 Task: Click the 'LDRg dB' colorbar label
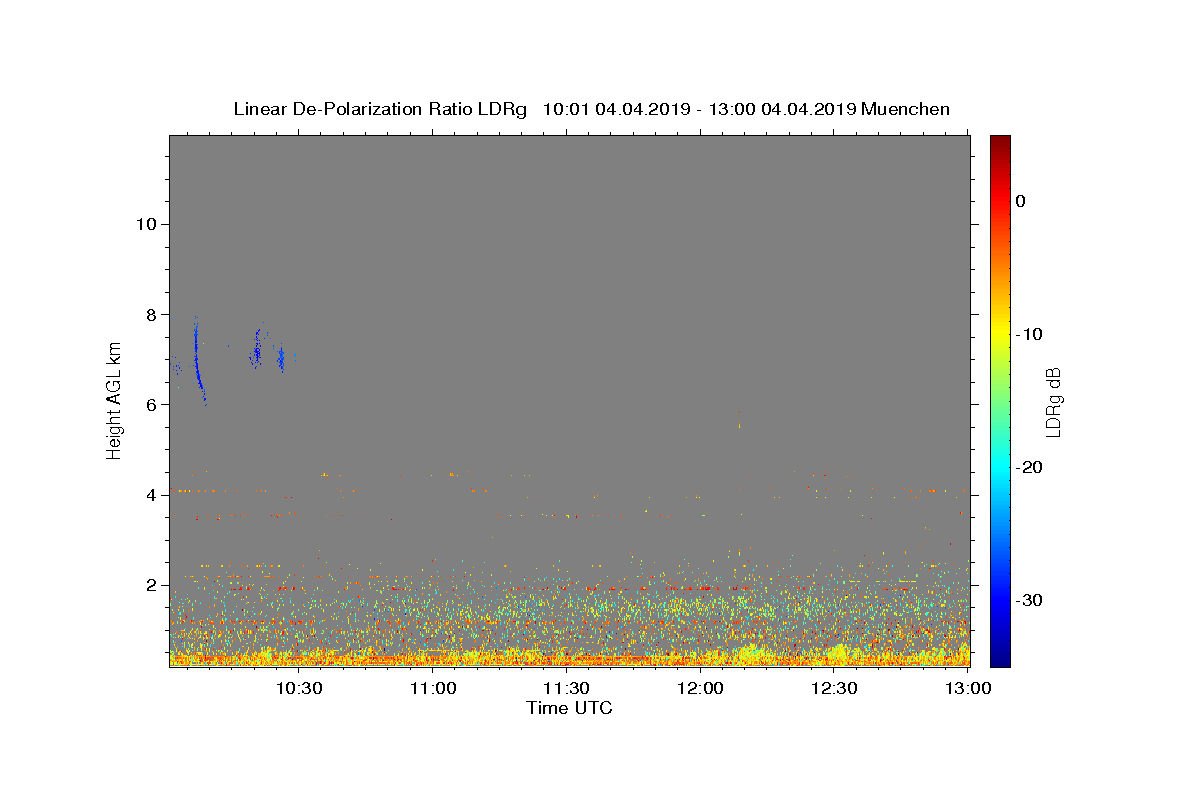click(x=1053, y=401)
